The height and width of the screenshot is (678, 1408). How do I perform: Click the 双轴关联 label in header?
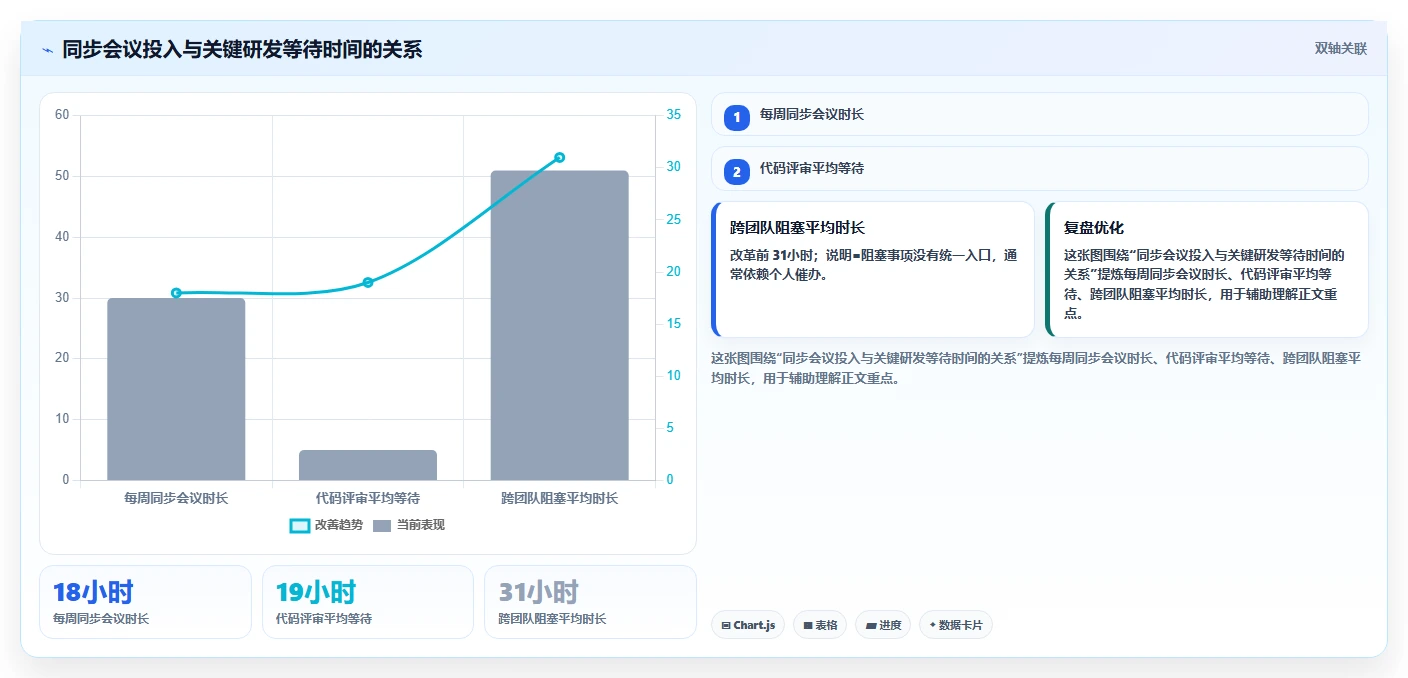pyautogui.click(x=1340, y=49)
